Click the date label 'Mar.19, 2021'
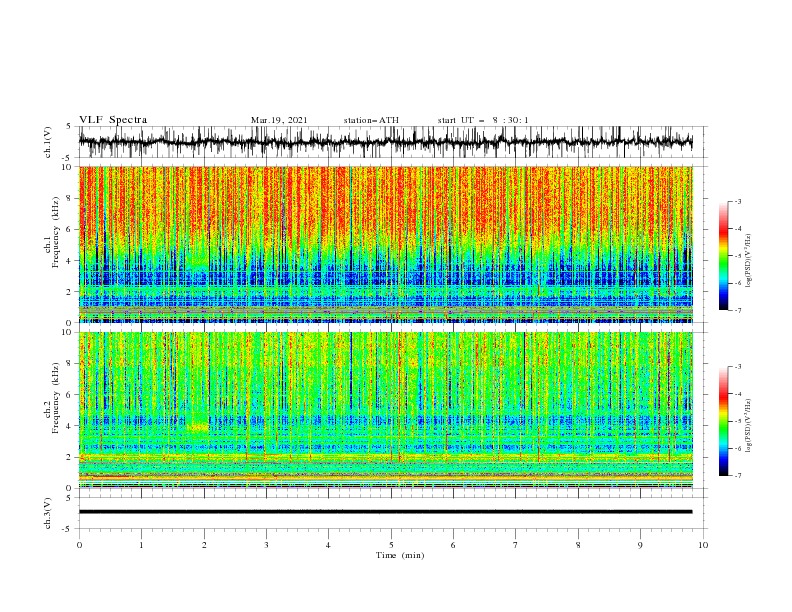Screen dimensions: 792x612 [x=279, y=120]
